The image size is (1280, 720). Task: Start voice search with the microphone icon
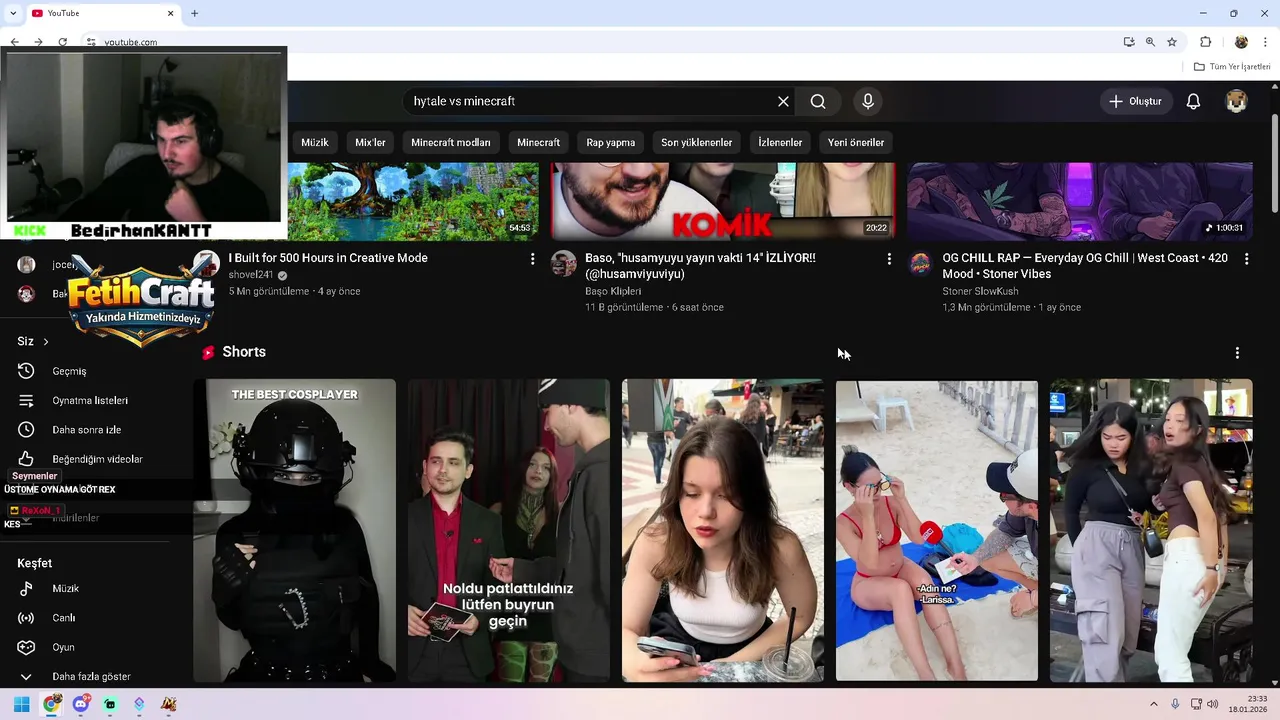(x=868, y=101)
